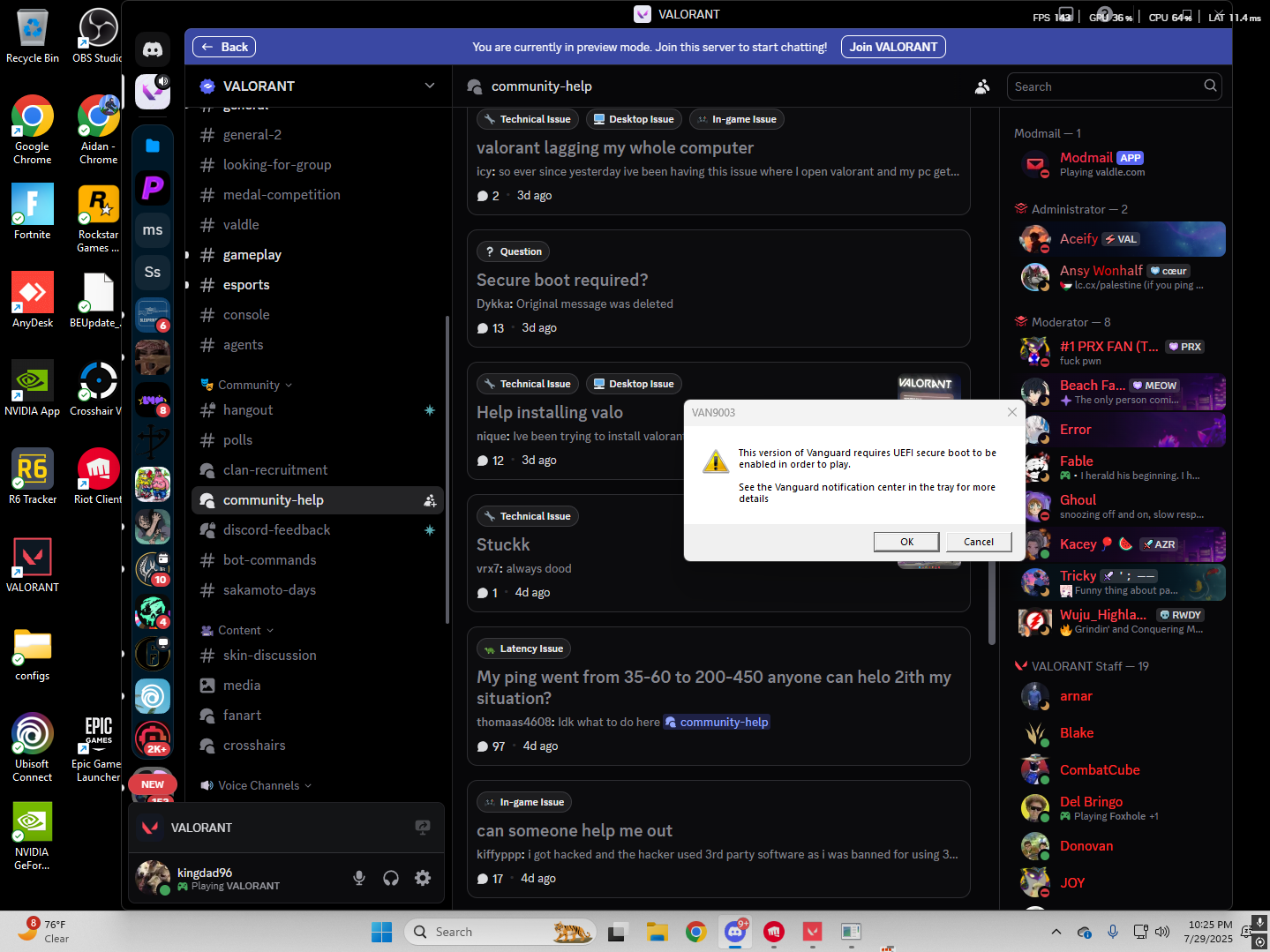Click OK in VAN9003 dialog
1270x952 pixels.
point(906,542)
